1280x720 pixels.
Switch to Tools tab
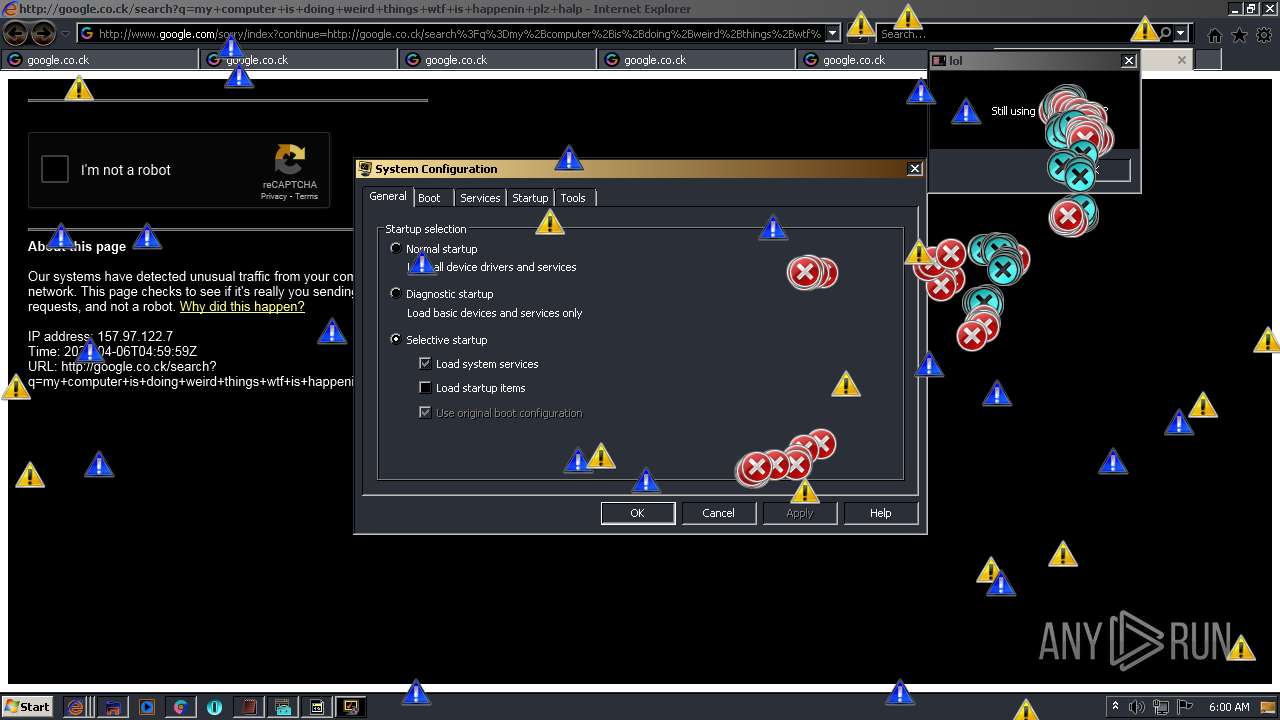point(573,198)
